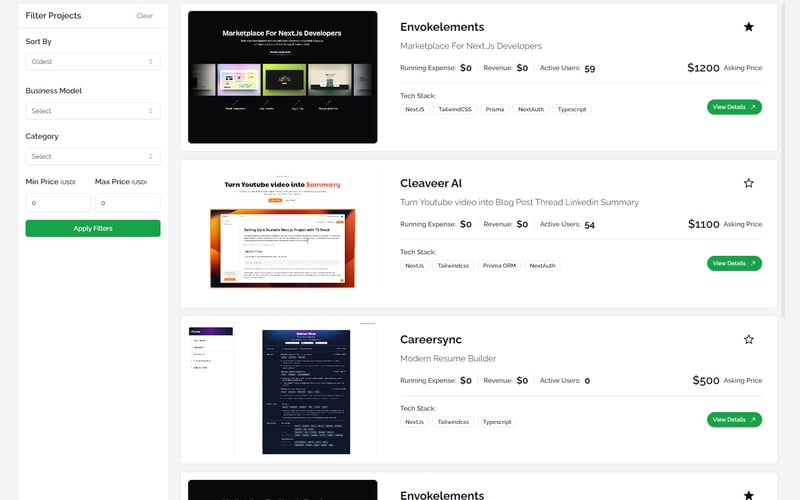
Task: Favorite Cleaveer AI with star icon
Action: 748,183
